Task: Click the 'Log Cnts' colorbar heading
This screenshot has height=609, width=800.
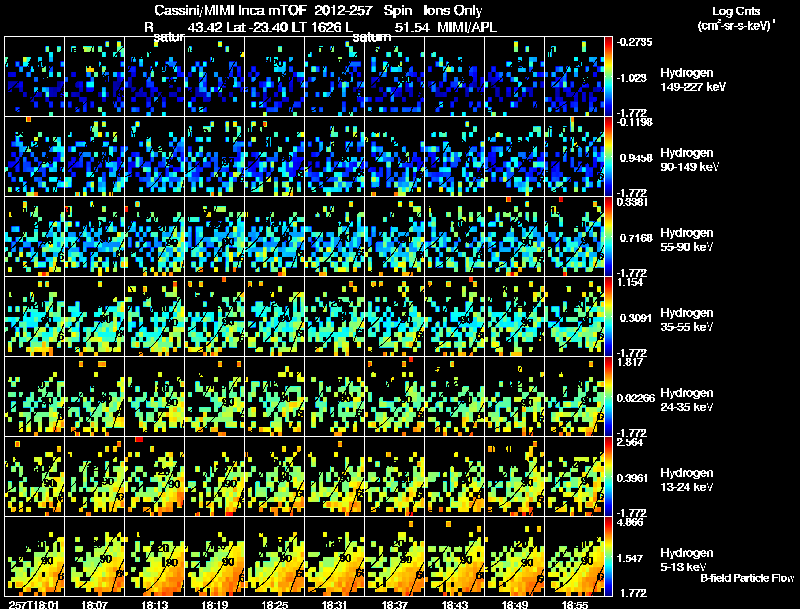Action: pyautogui.click(x=736, y=11)
